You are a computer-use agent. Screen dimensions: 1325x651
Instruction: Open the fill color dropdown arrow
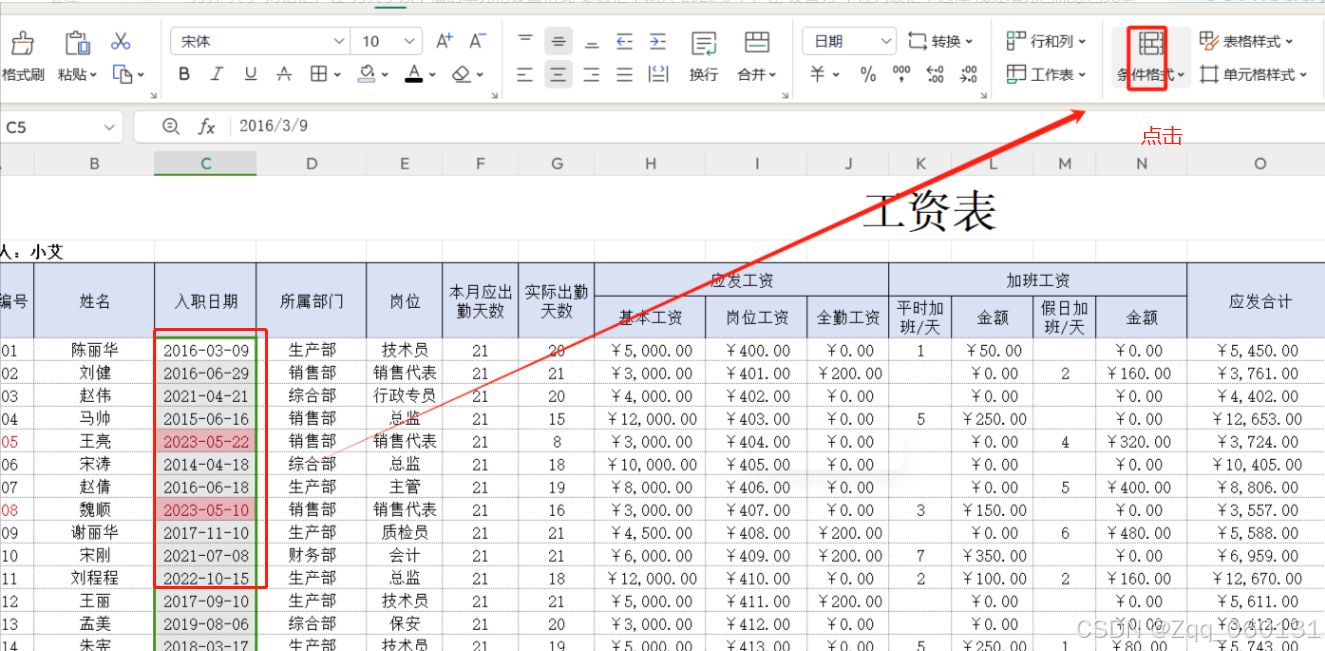384,75
